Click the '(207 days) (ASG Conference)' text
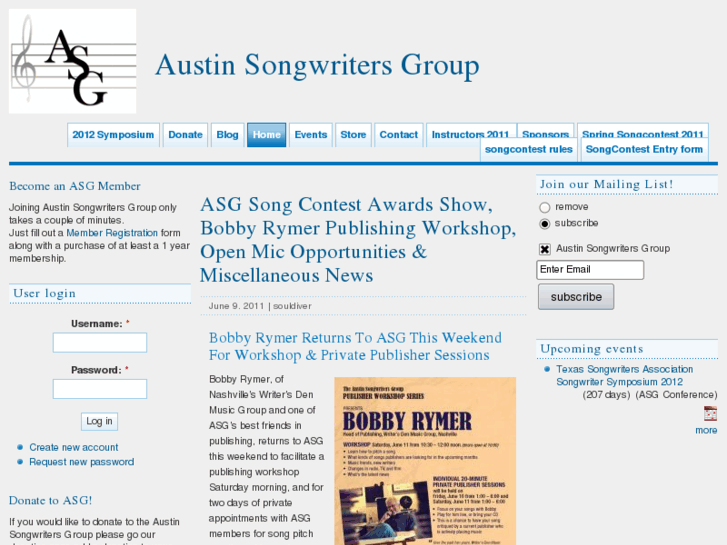727x545 pixels. click(650, 395)
